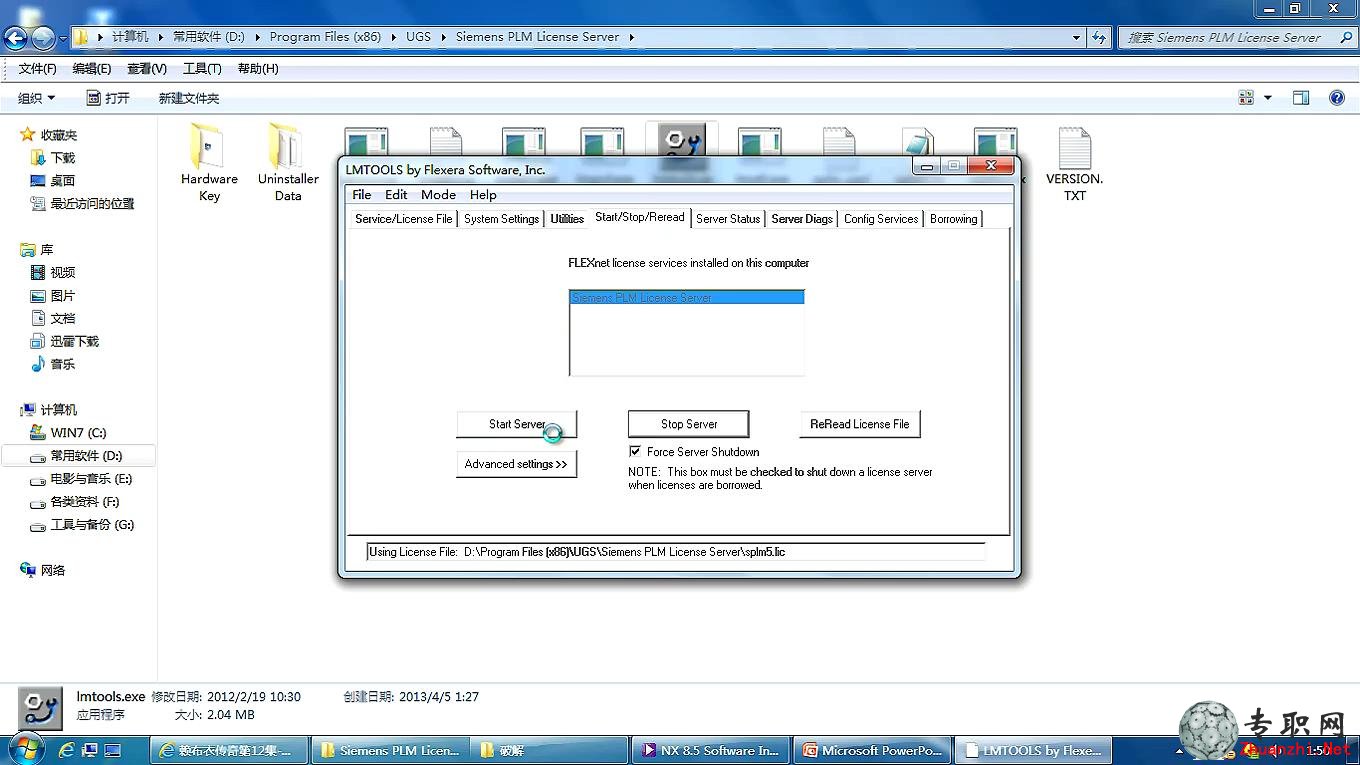Screen dimensions: 1360x765
Task: Switch to System Settings tab
Action: click(x=502, y=219)
